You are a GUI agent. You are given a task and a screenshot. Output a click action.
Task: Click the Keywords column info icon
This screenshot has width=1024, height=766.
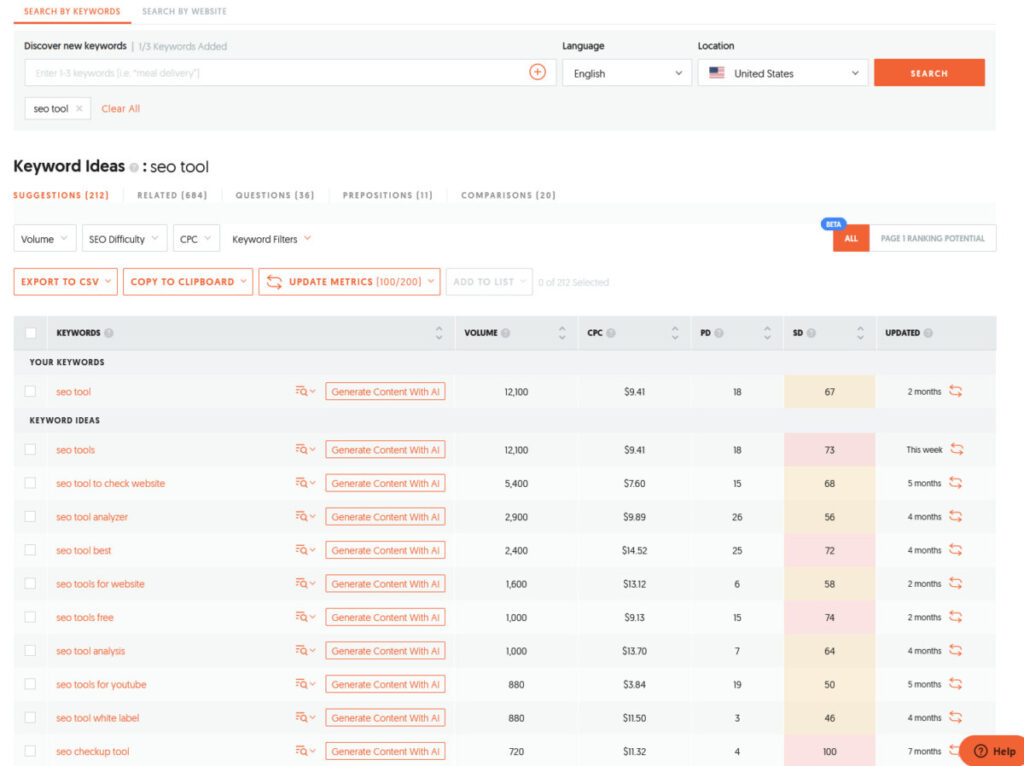[109, 333]
